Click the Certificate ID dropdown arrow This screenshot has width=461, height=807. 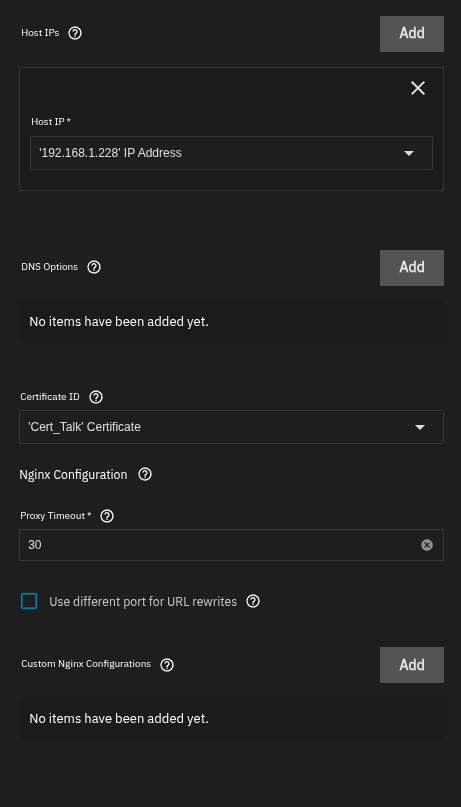[420, 427]
